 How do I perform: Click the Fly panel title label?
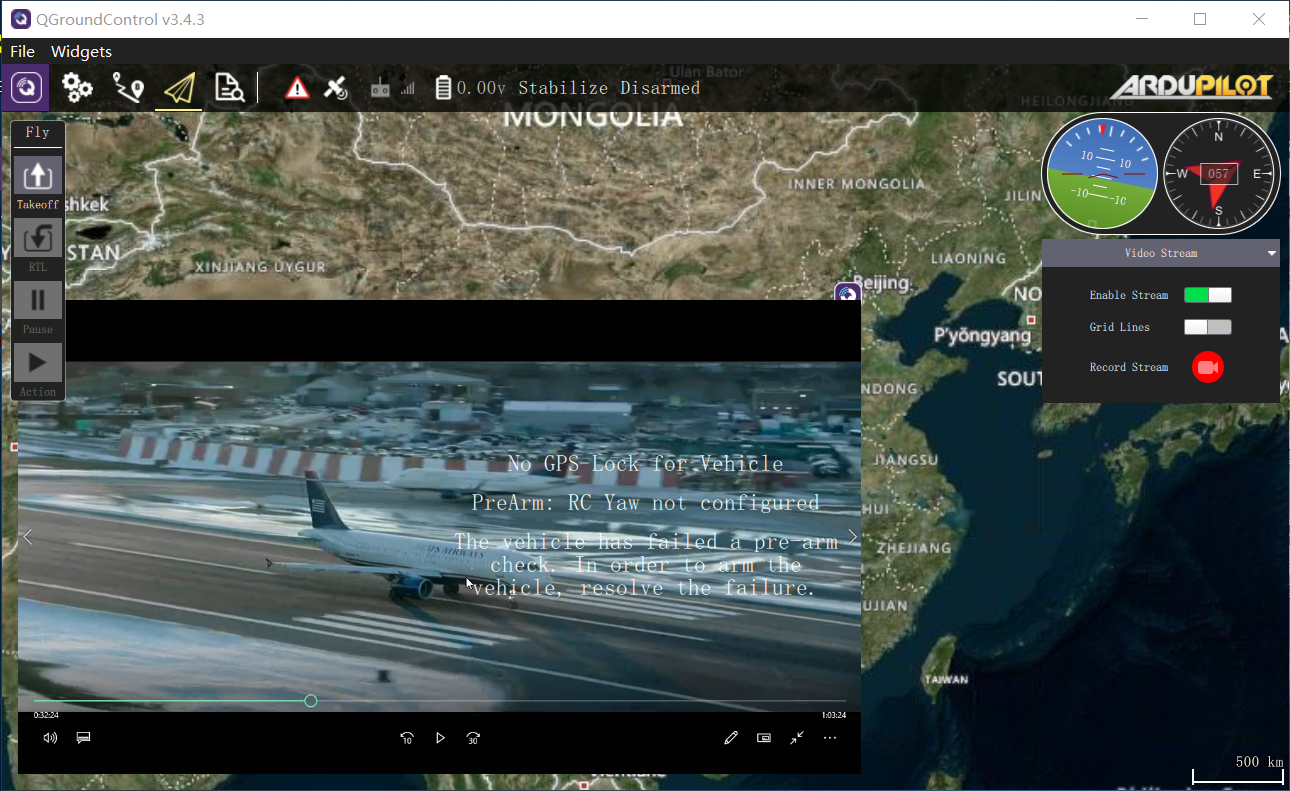pyautogui.click(x=38, y=133)
